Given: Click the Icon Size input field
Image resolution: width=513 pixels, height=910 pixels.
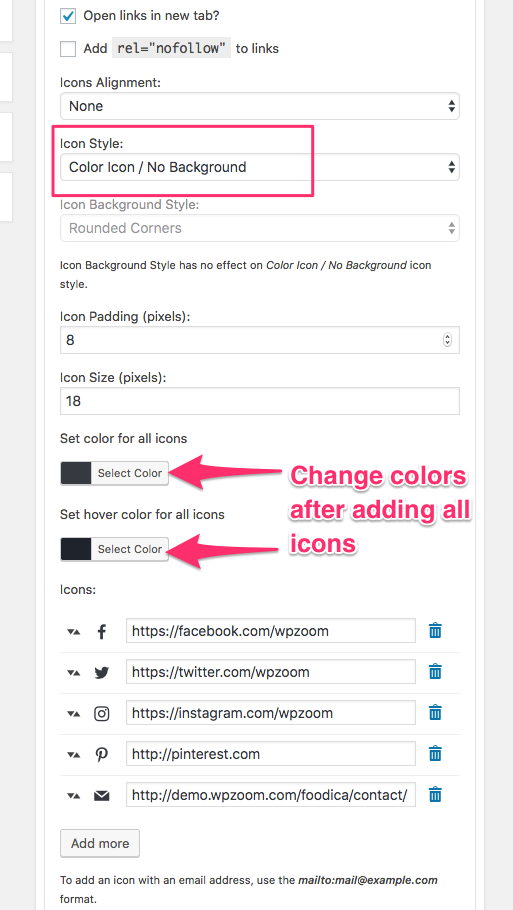Looking at the screenshot, I should pyautogui.click(x=260, y=401).
